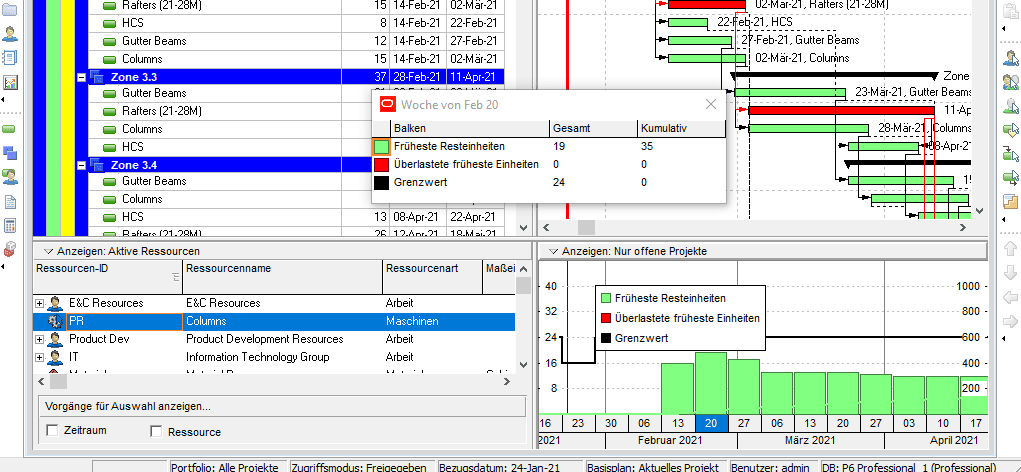1021x472 pixels.
Task: Click the indent right arrow icon
Action: [x=1011, y=320]
